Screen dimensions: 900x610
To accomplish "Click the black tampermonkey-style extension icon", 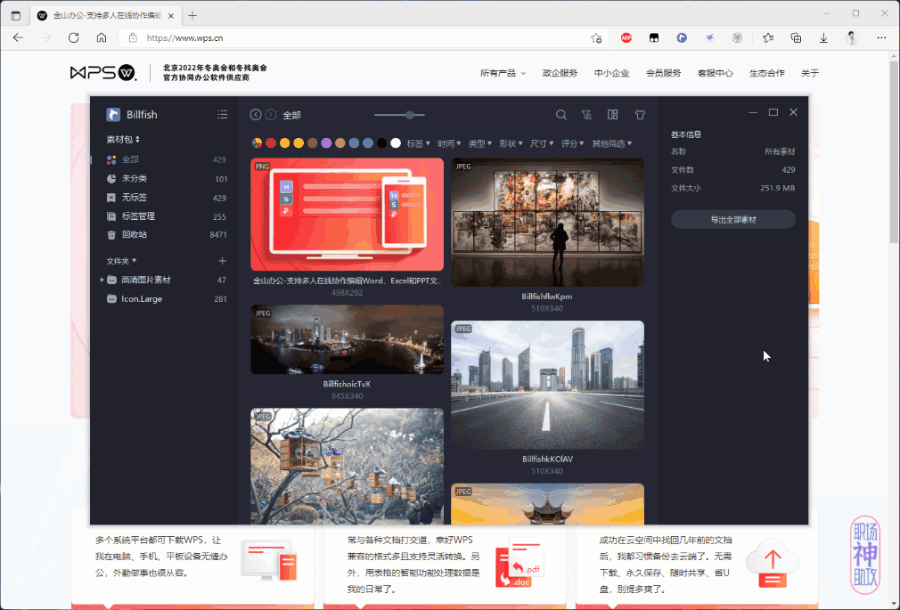I will 654,38.
